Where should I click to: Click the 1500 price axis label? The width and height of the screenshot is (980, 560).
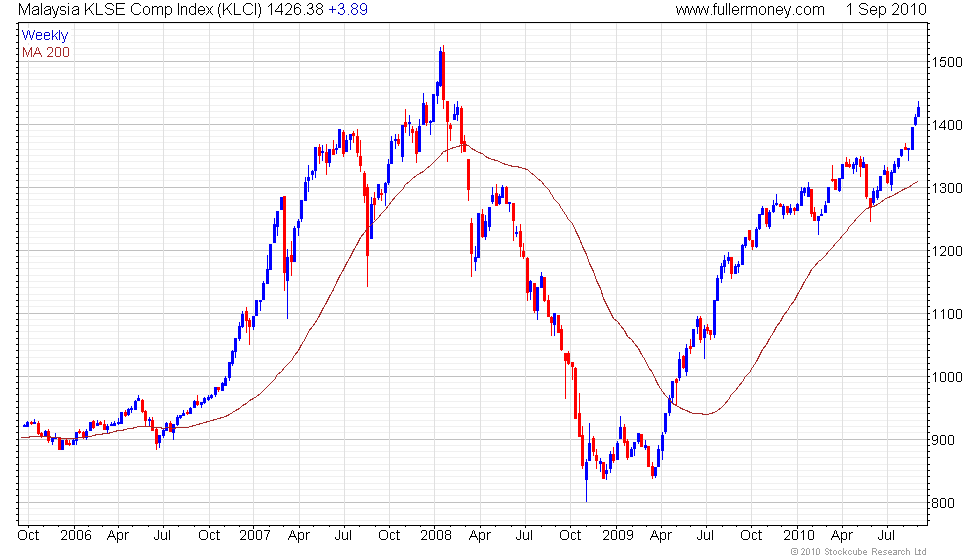[947, 62]
